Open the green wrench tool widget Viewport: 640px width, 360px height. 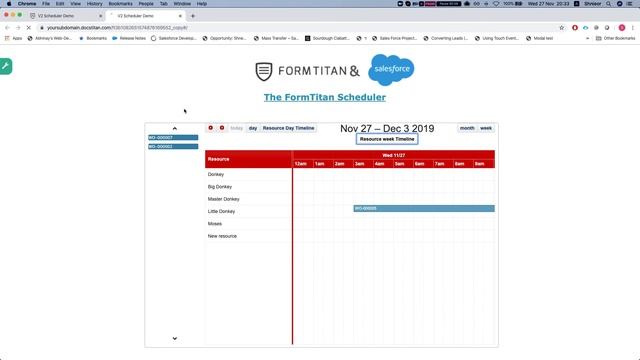pyautogui.click(x=6, y=66)
